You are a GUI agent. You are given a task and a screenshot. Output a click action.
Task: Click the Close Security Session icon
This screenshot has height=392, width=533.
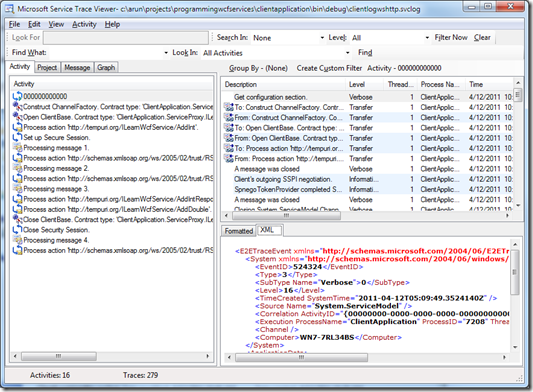pyautogui.click(x=17, y=229)
